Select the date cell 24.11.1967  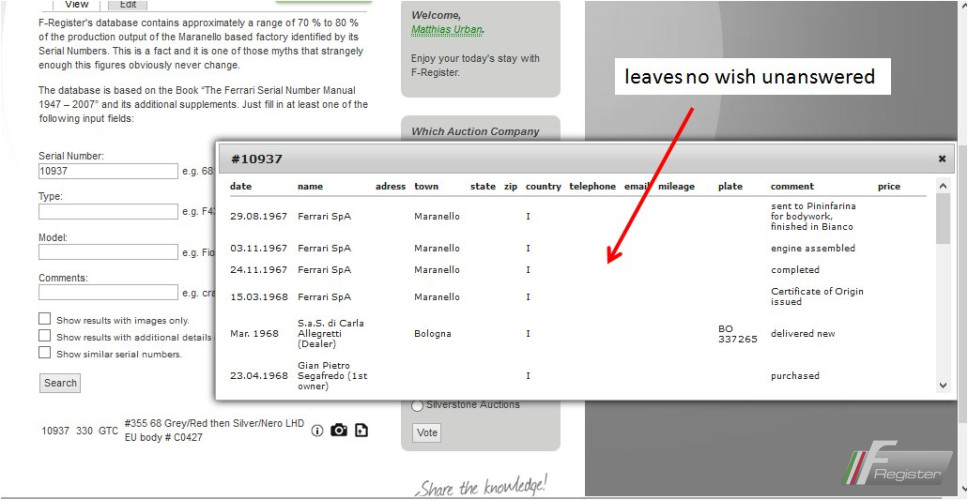(x=259, y=270)
